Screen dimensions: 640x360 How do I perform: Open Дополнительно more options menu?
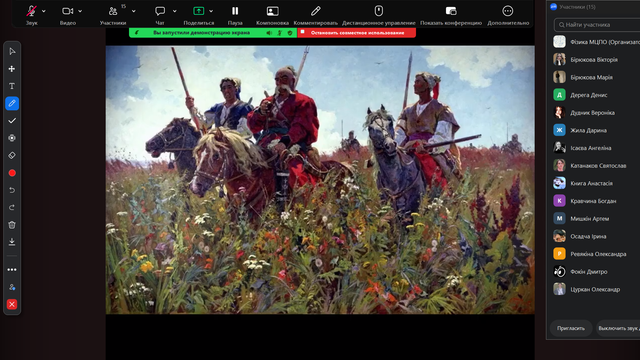click(x=508, y=11)
